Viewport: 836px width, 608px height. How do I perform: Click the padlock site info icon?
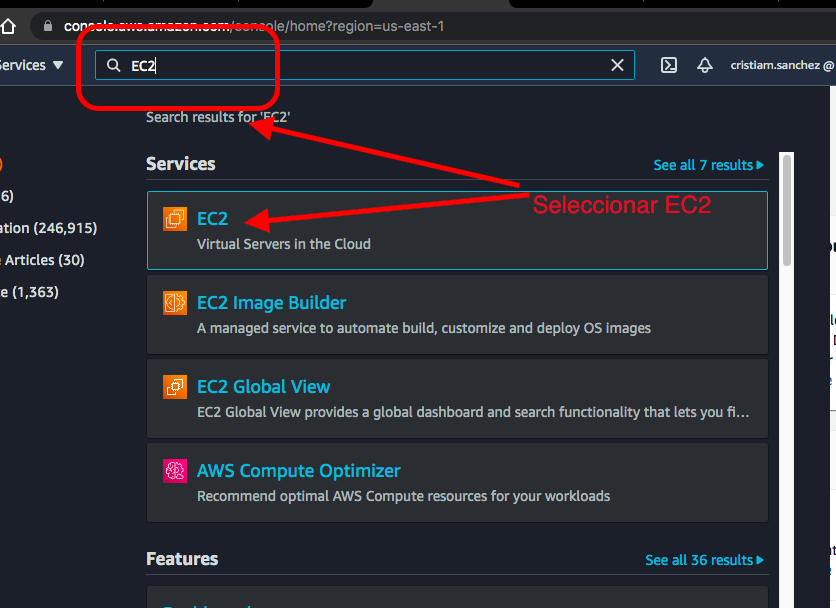coord(43,25)
